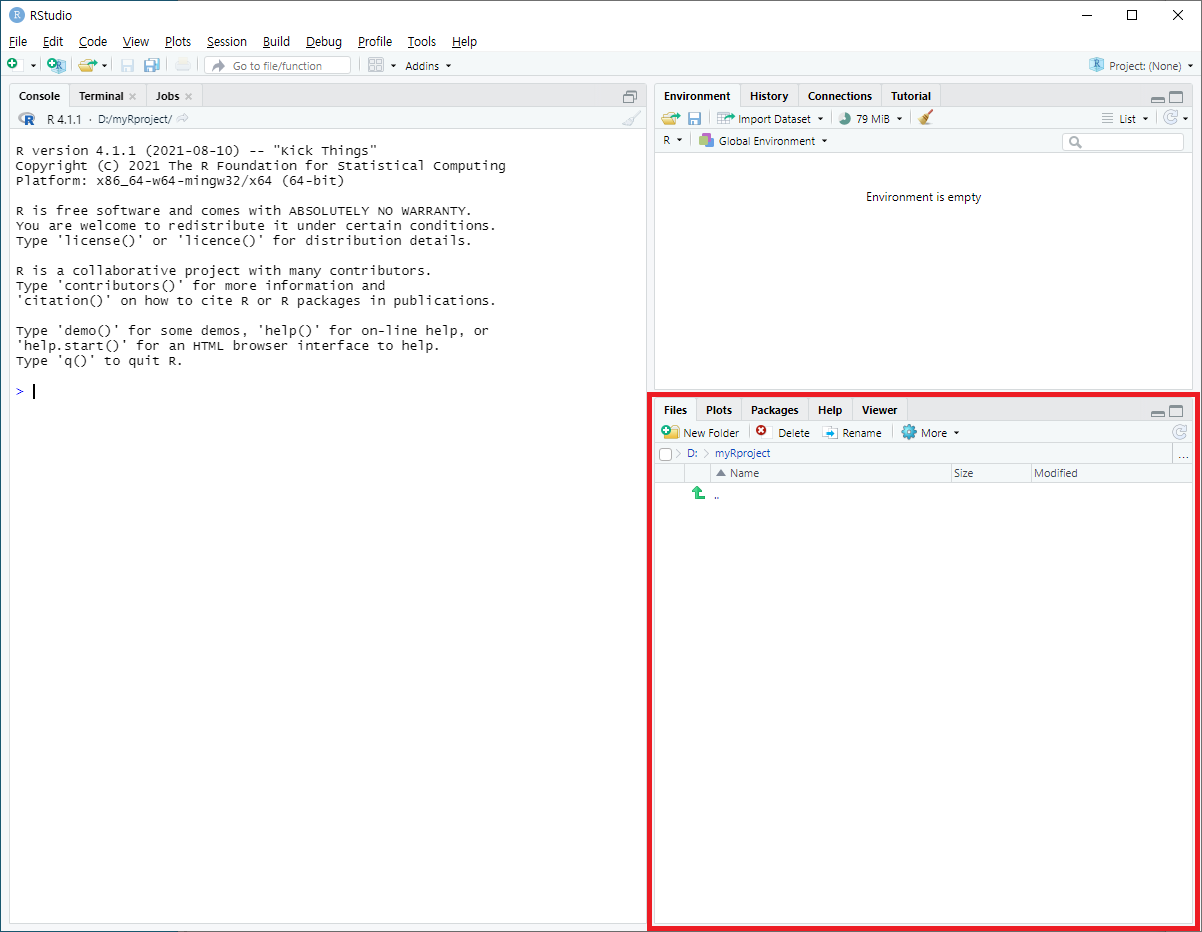Click the R logo icon in the Console header
Viewport: 1202px width, 932px height.
pyautogui.click(x=27, y=119)
